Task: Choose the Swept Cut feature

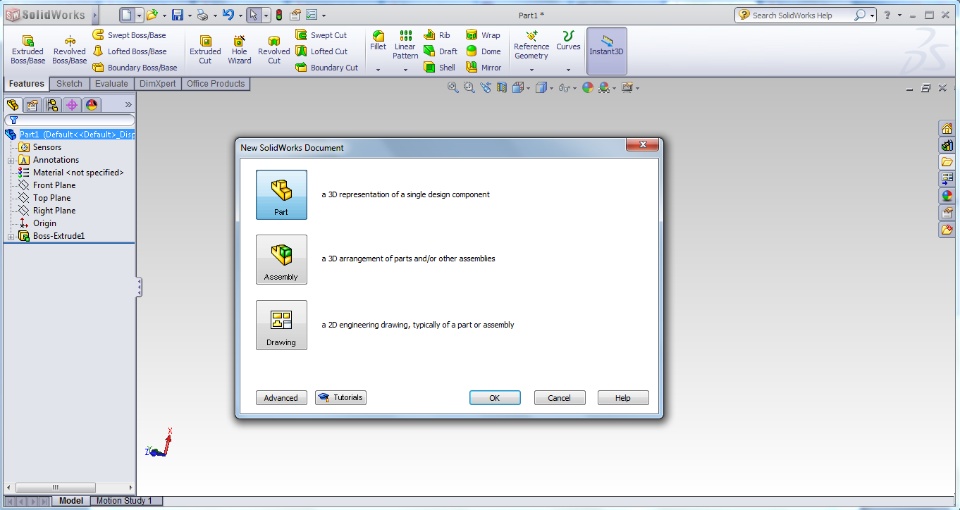Action: point(321,35)
